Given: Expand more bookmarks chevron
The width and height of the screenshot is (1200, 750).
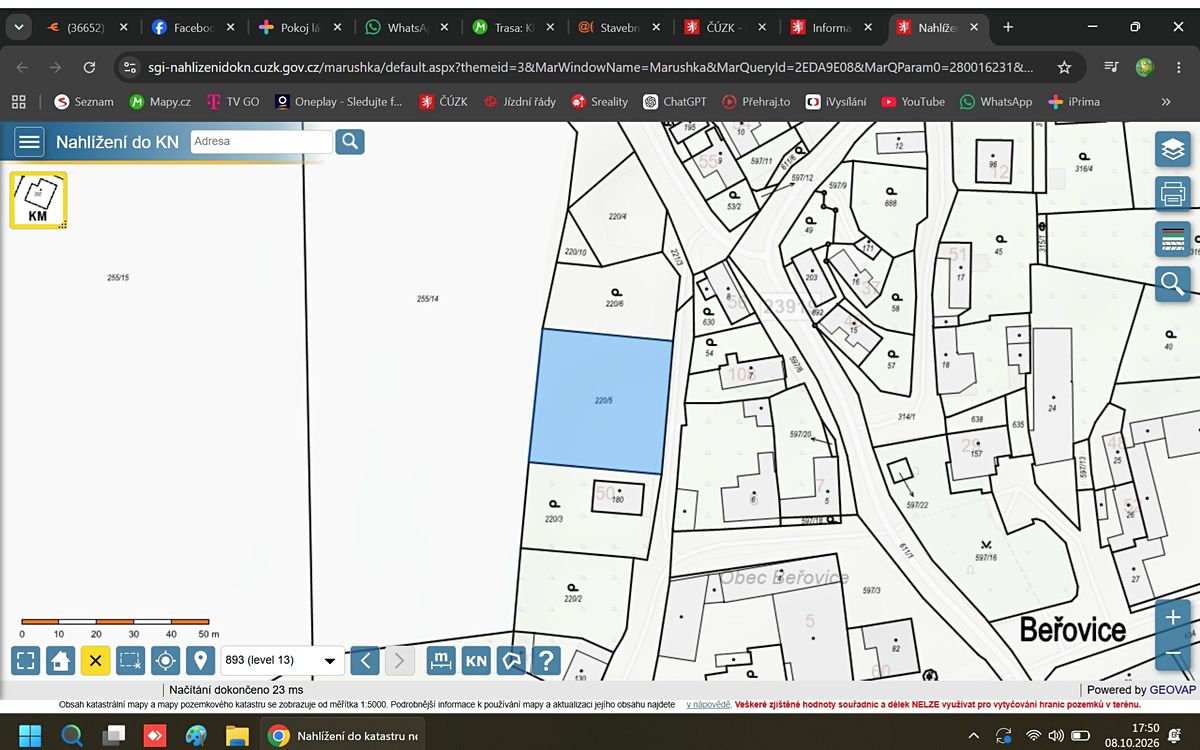Looking at the screenshot, I should pos(1165,101).
